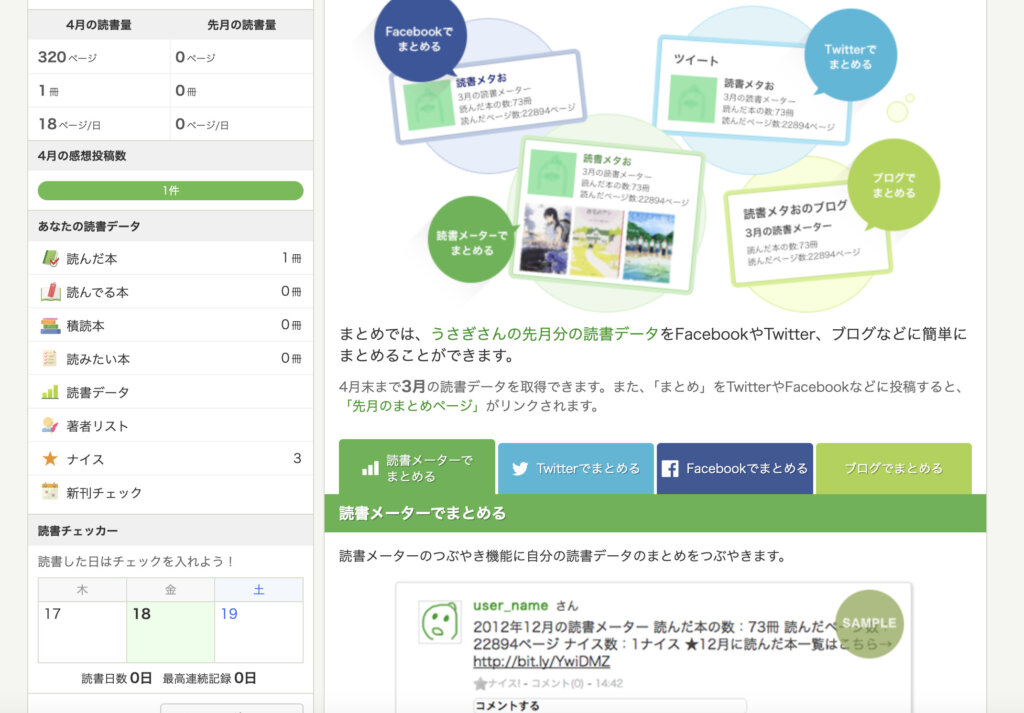Check reading day 19 in calendar
The width and height of the screenshot is (1024, 713).
coord(259,632)
